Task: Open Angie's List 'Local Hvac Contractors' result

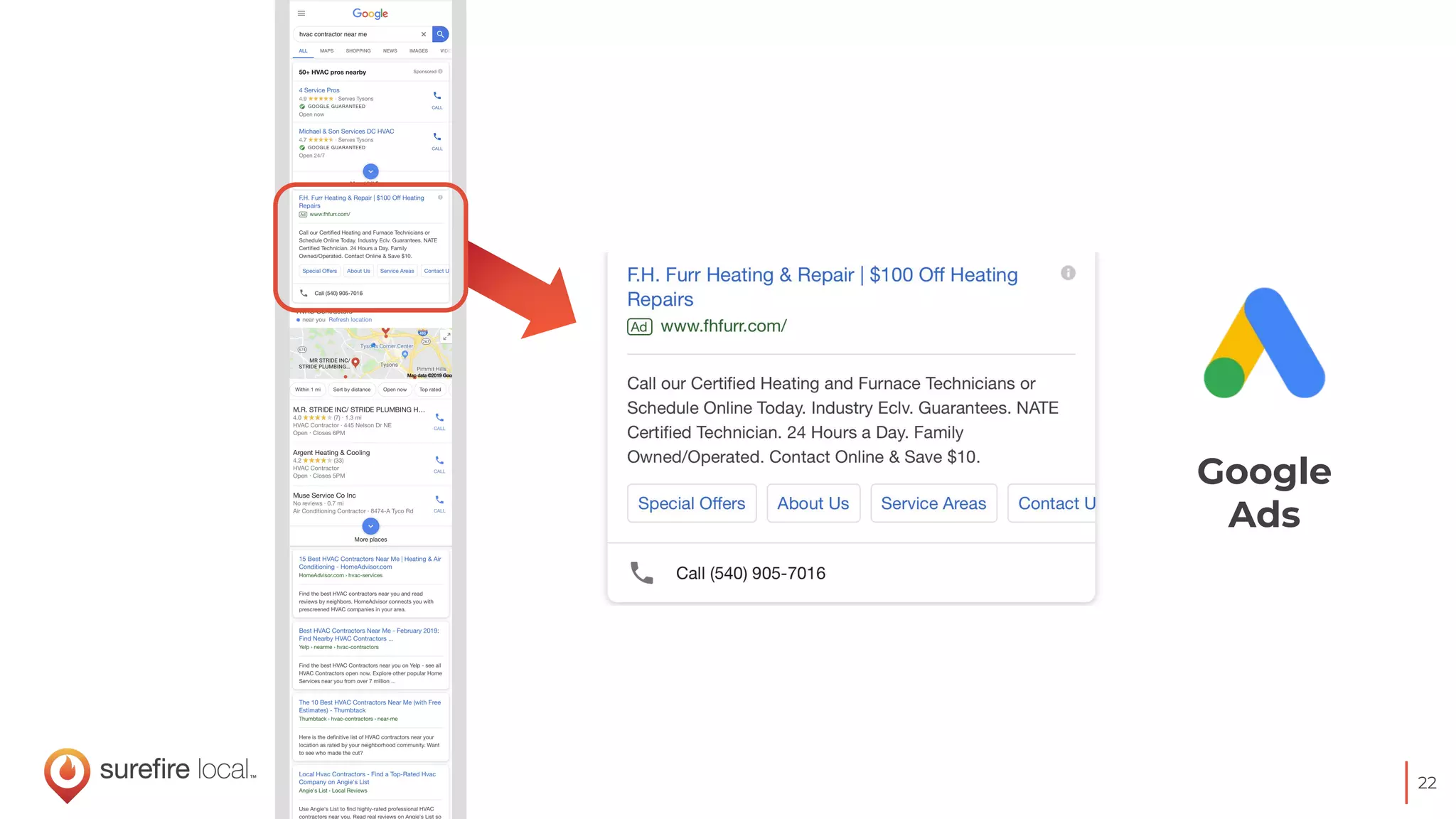Action: (x=368, y=778)
